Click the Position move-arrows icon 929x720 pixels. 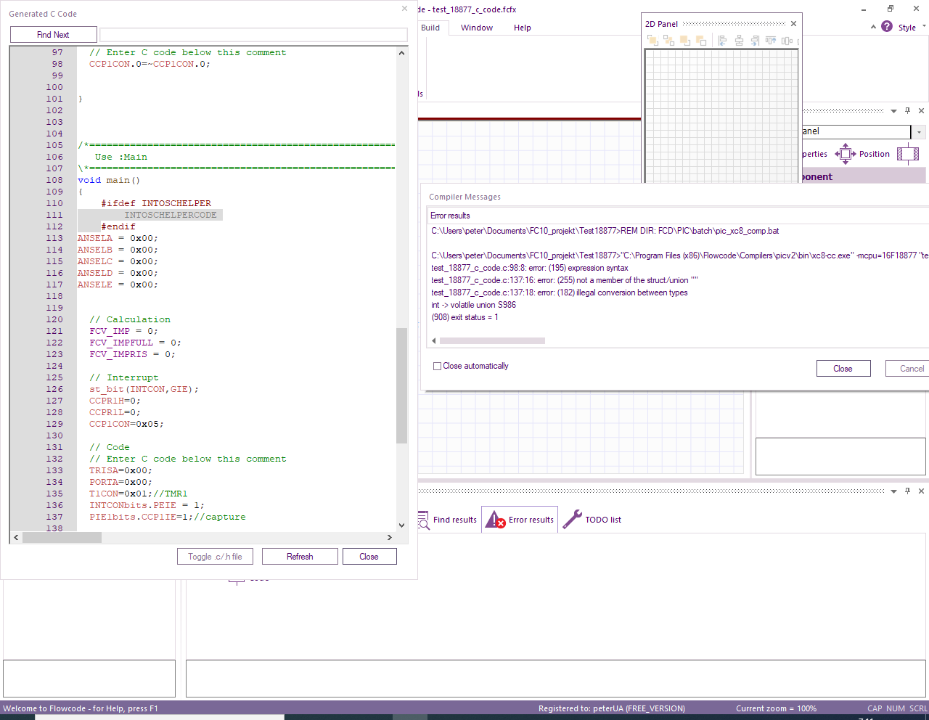[845, 154]
